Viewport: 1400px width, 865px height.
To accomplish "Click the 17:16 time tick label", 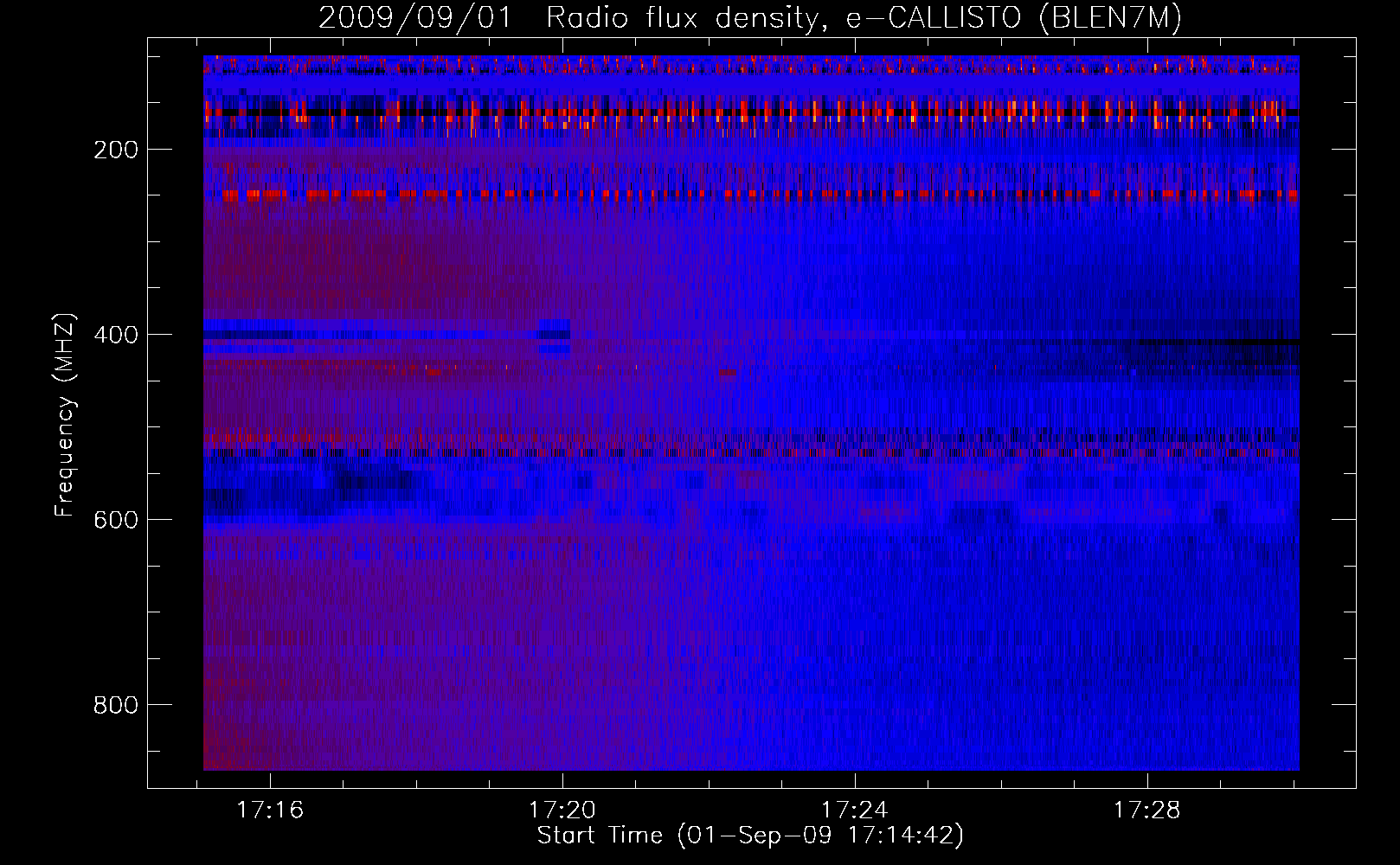I will 270,811.
